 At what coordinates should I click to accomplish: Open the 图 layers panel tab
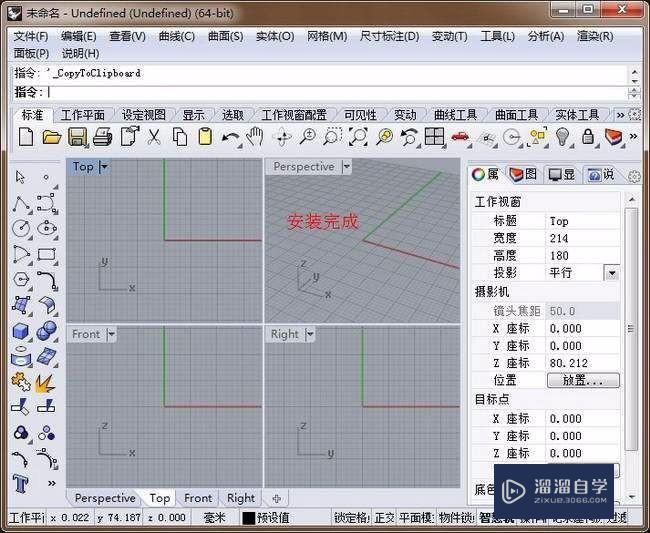tap(523, 174)
